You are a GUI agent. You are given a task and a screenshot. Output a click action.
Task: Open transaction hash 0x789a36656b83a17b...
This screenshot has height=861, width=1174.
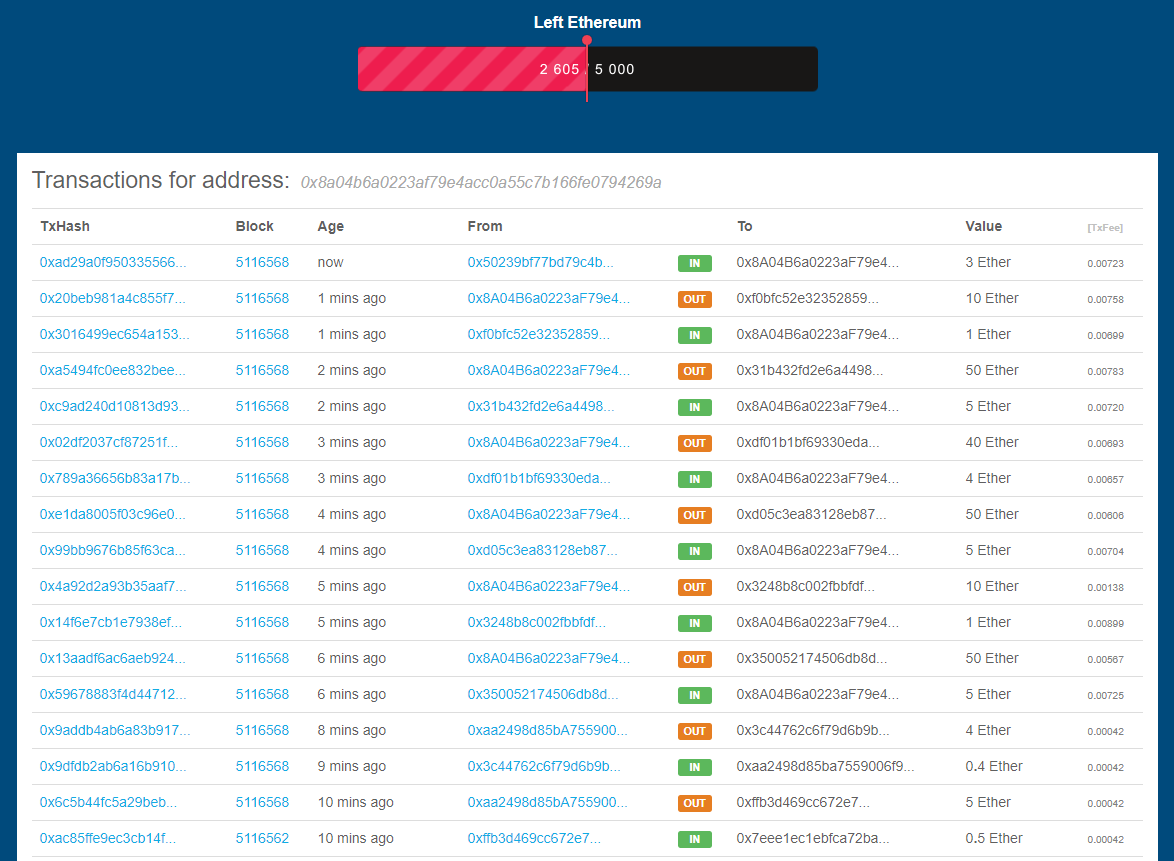[x=115, y=478]
